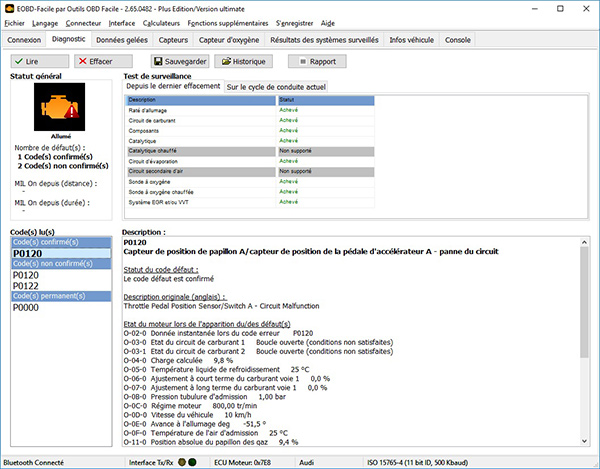Switch to the Infos véhicule tab
The image size is (600, 469).
point(411,40)
